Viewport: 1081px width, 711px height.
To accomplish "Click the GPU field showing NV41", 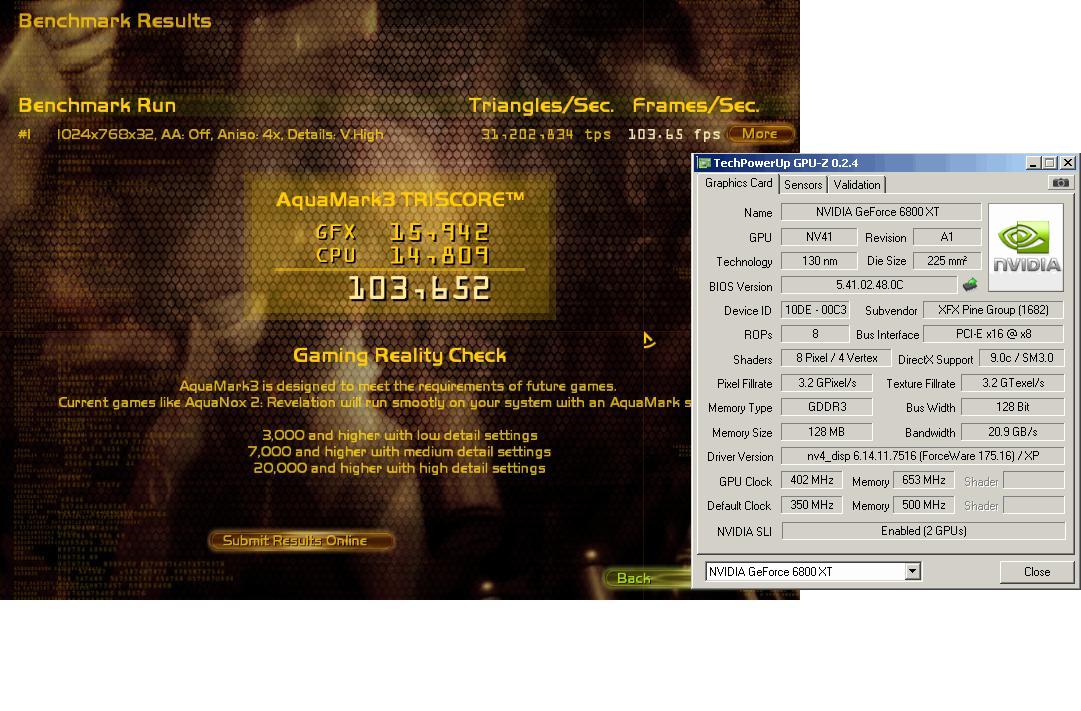I will (x=818, y=237).
